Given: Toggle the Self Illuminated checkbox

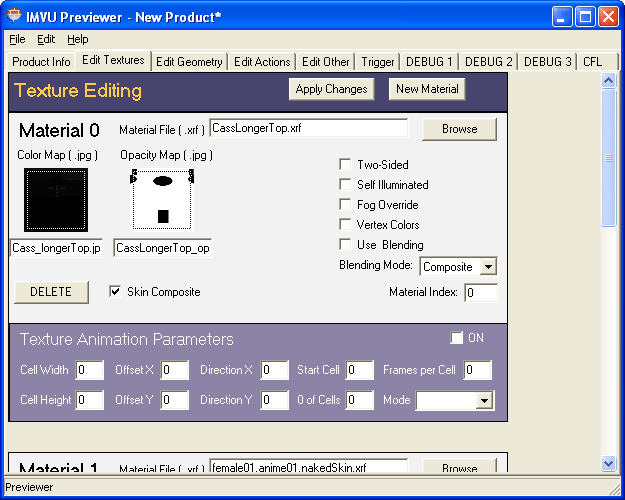Looking at the screenshot, I should coord(345,185).
